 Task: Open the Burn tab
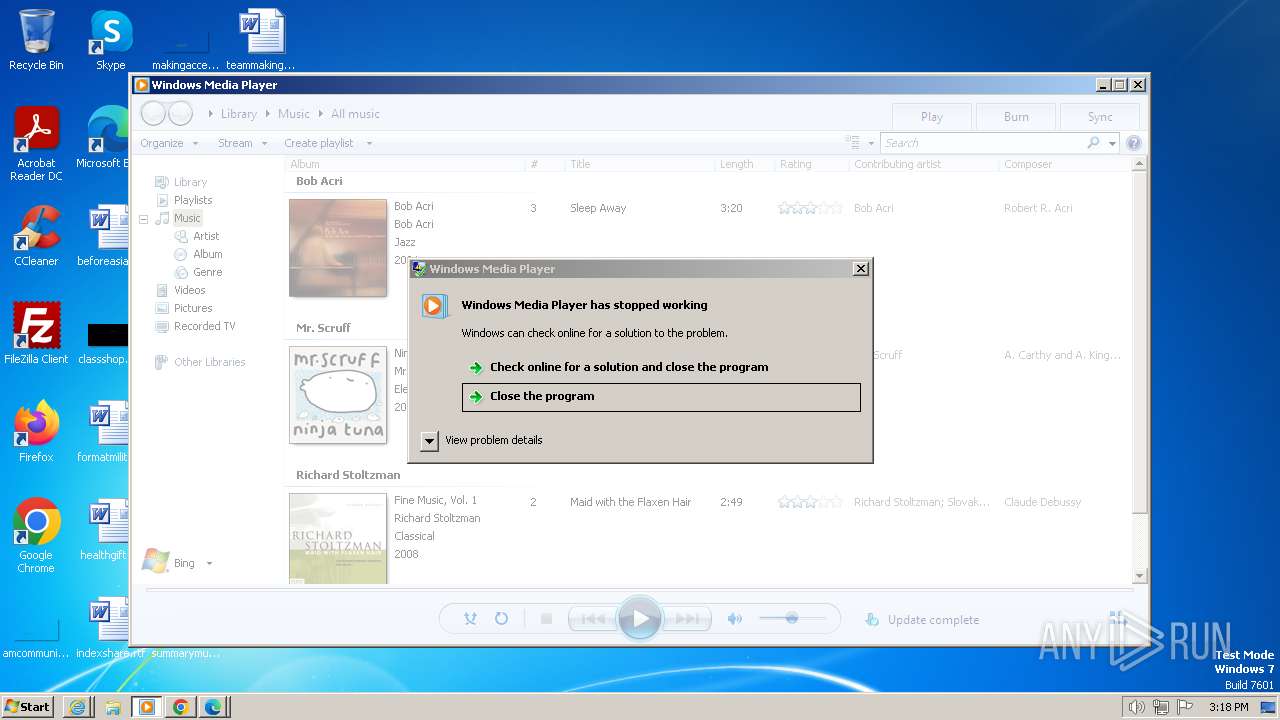(1016, 116)
